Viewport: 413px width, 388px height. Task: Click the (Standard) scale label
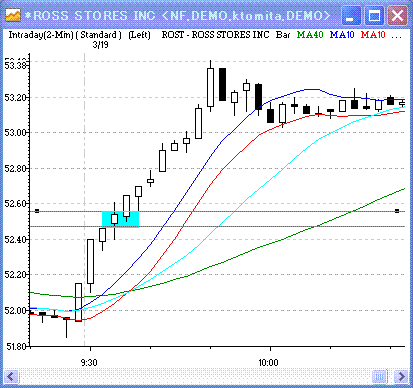click(x=99, y=35)
